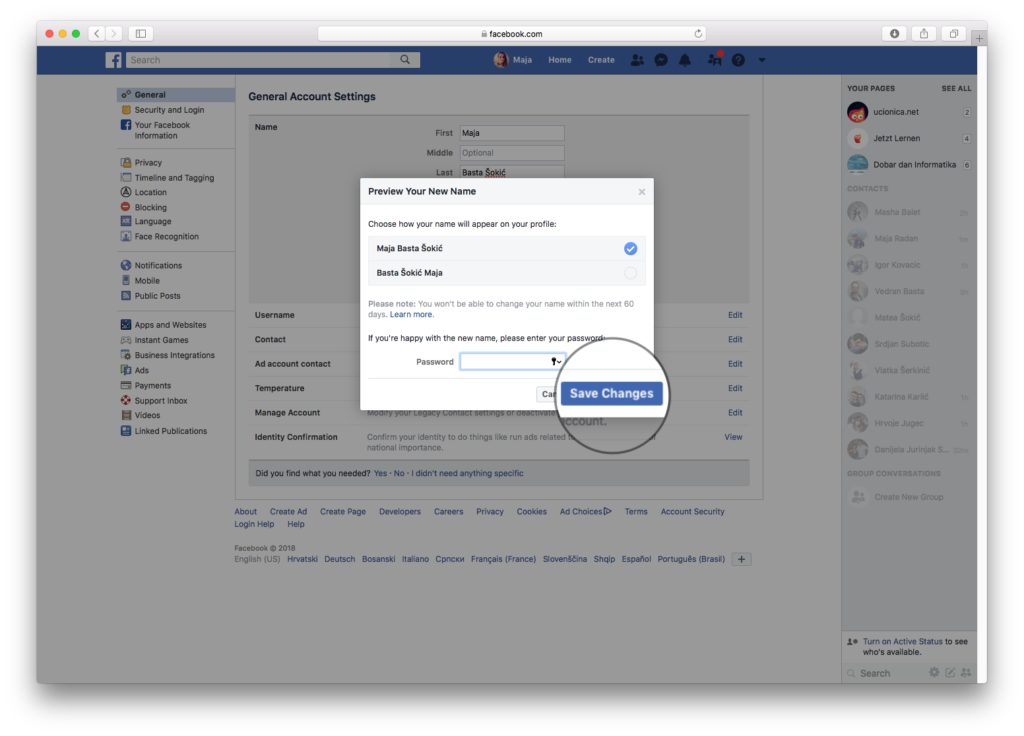
Task: Click the search magnifier button
Action: pos(405,60)
